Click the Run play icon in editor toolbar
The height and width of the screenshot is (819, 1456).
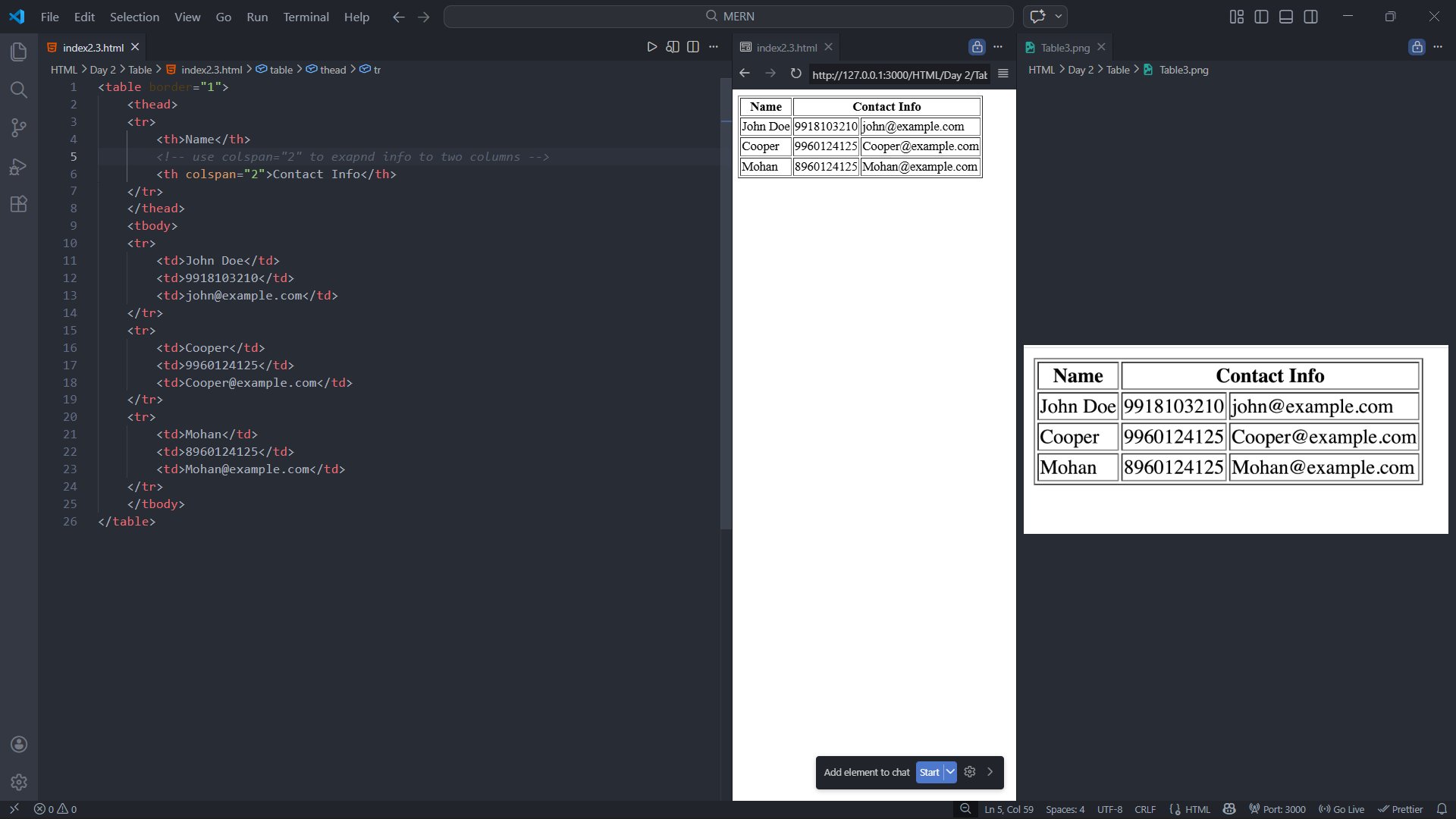651,47
